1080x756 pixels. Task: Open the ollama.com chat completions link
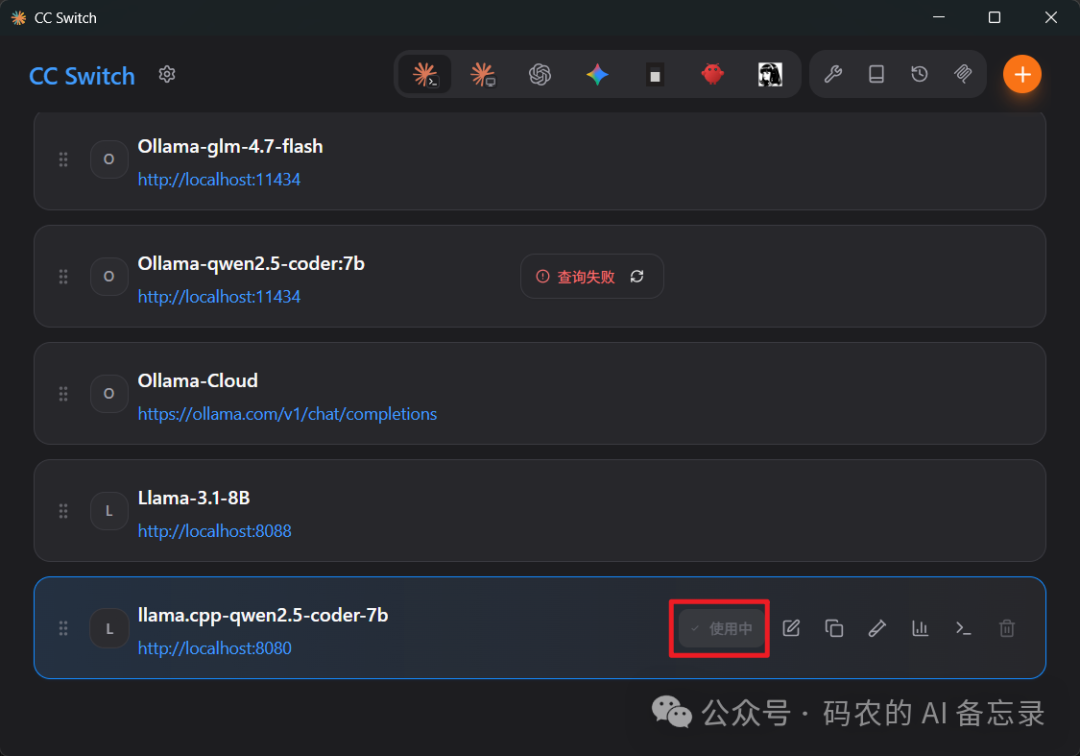287,414
